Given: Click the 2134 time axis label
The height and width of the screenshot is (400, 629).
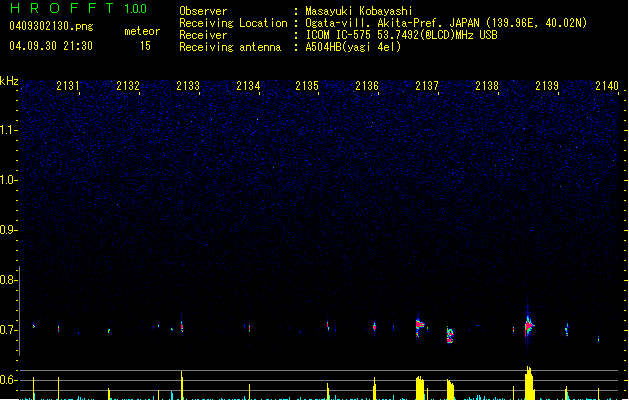Looking at the screenshot, I should pos(248,86).
